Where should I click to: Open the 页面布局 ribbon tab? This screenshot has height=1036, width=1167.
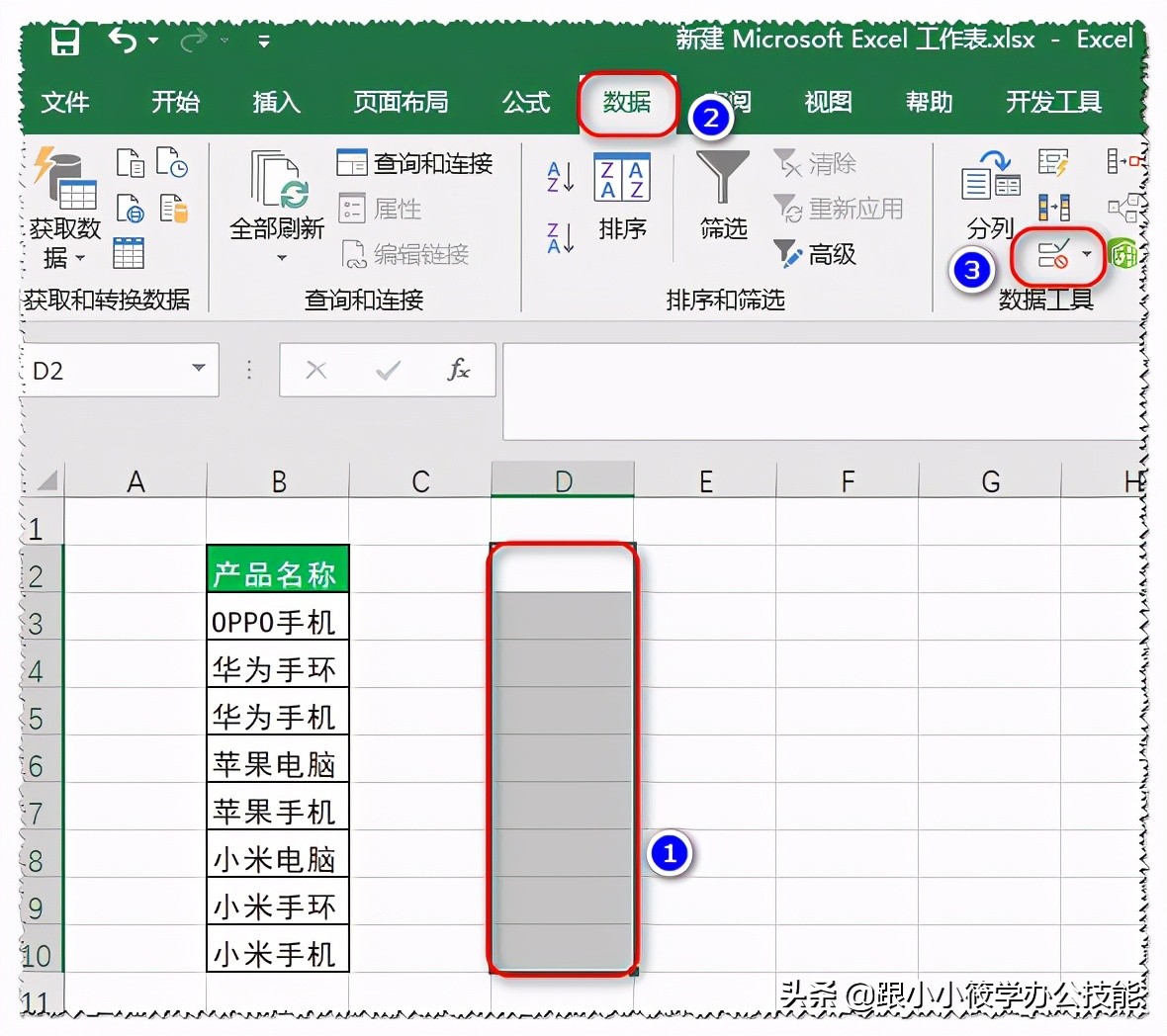click(x=401, y=102)
